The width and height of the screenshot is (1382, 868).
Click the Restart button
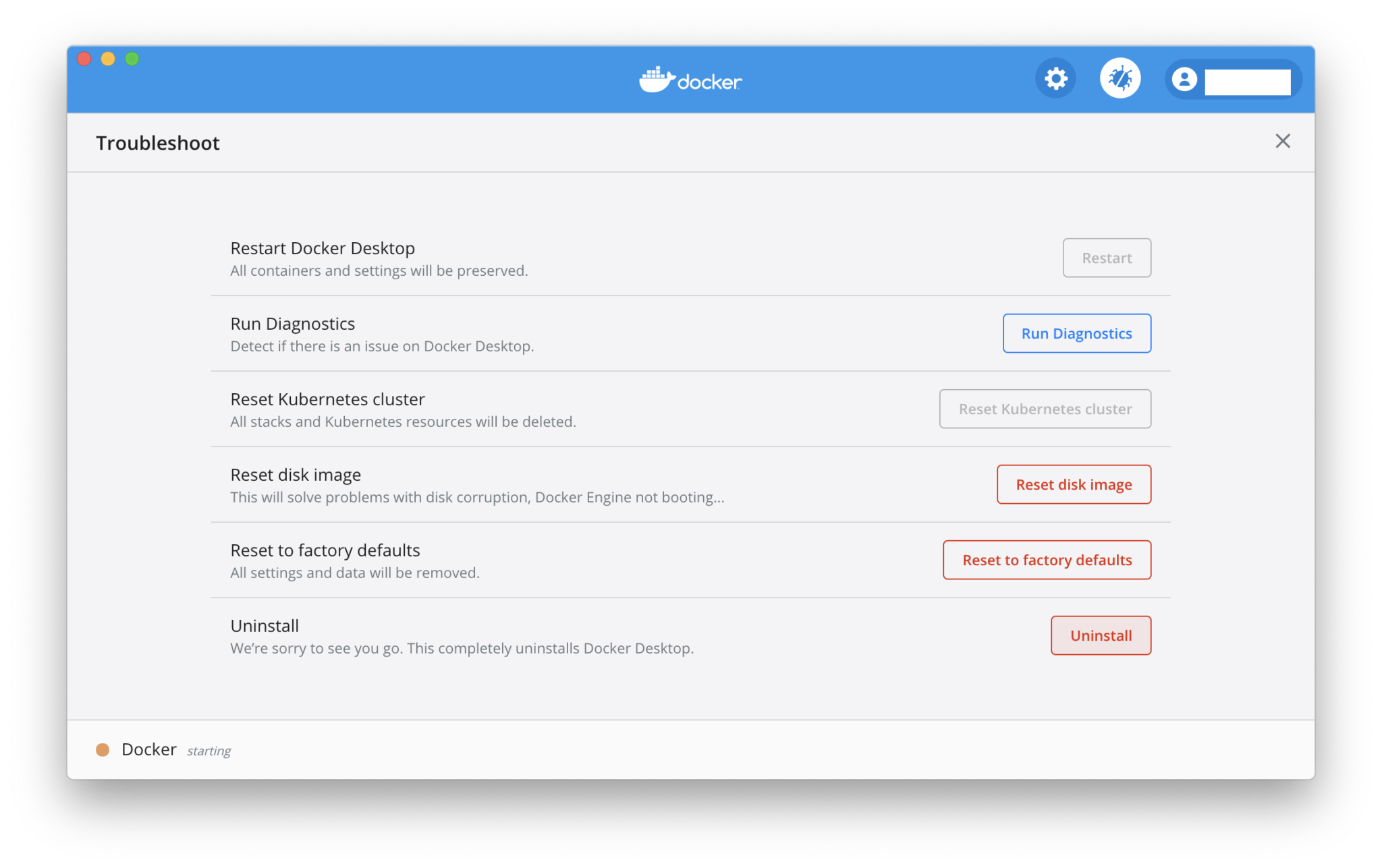click(1107, 258)
